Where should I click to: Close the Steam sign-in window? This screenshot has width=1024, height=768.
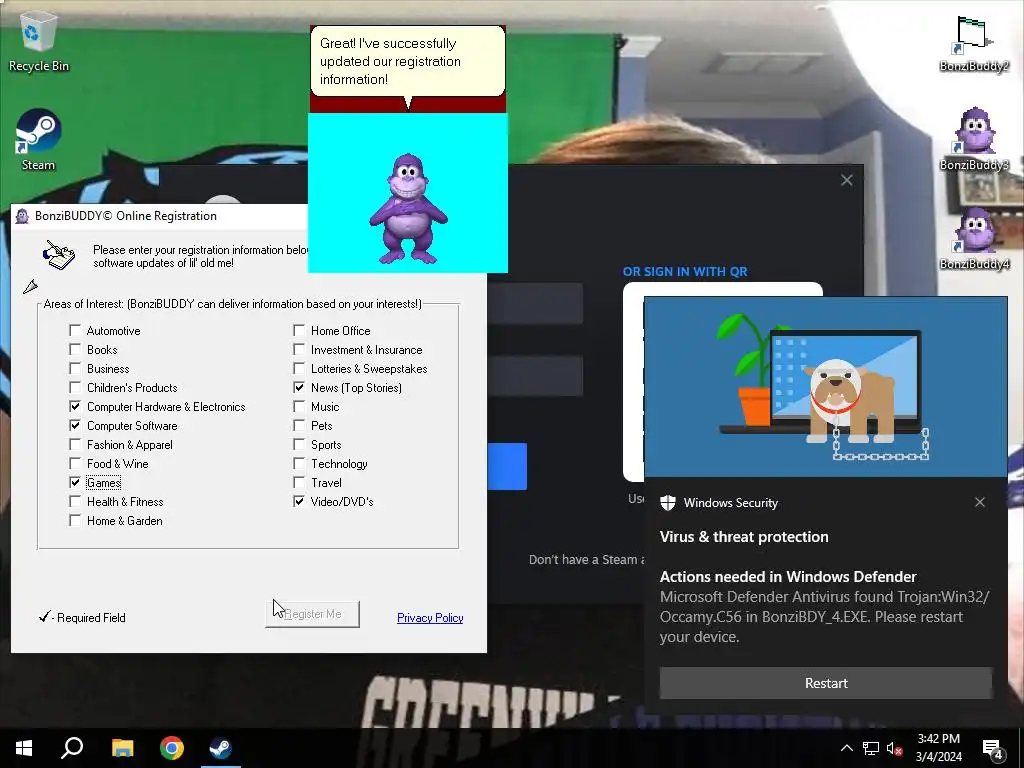point(846,180)
